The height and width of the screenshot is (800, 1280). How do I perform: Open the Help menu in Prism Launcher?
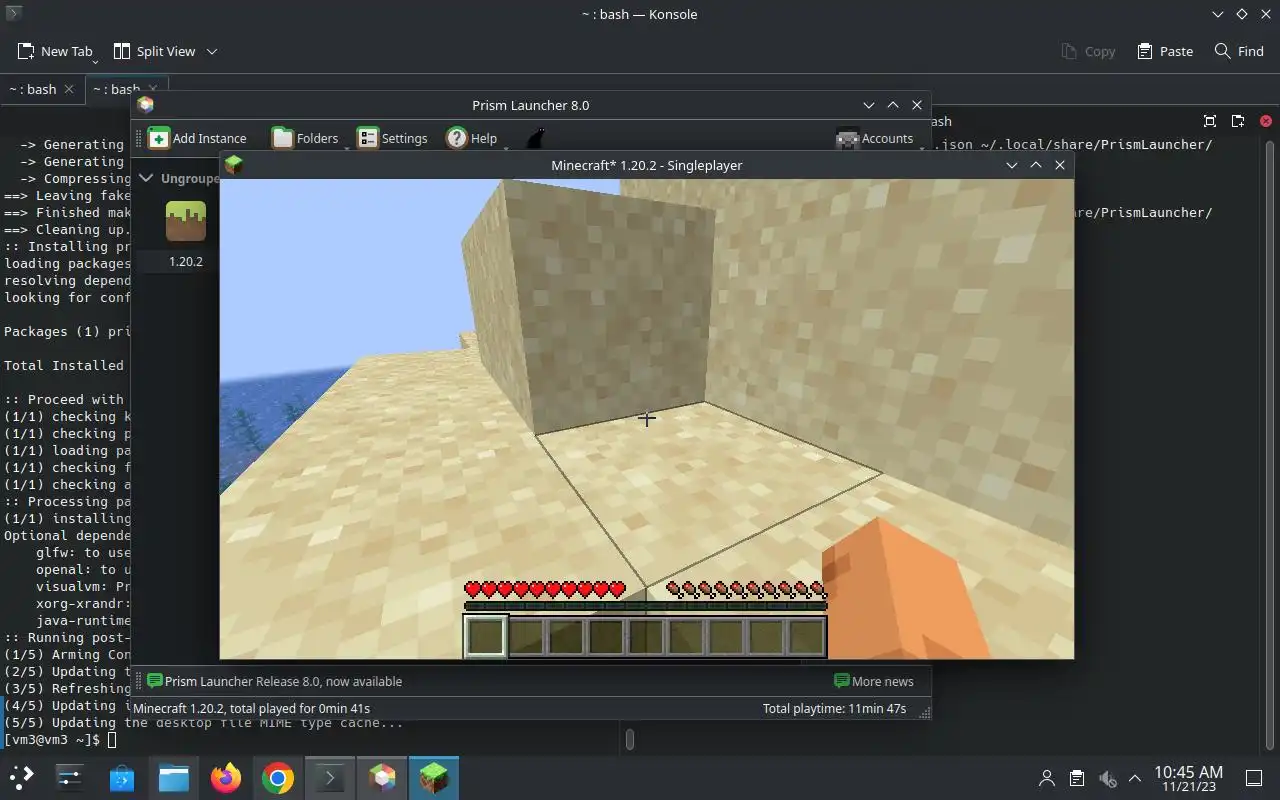[472, 138]
